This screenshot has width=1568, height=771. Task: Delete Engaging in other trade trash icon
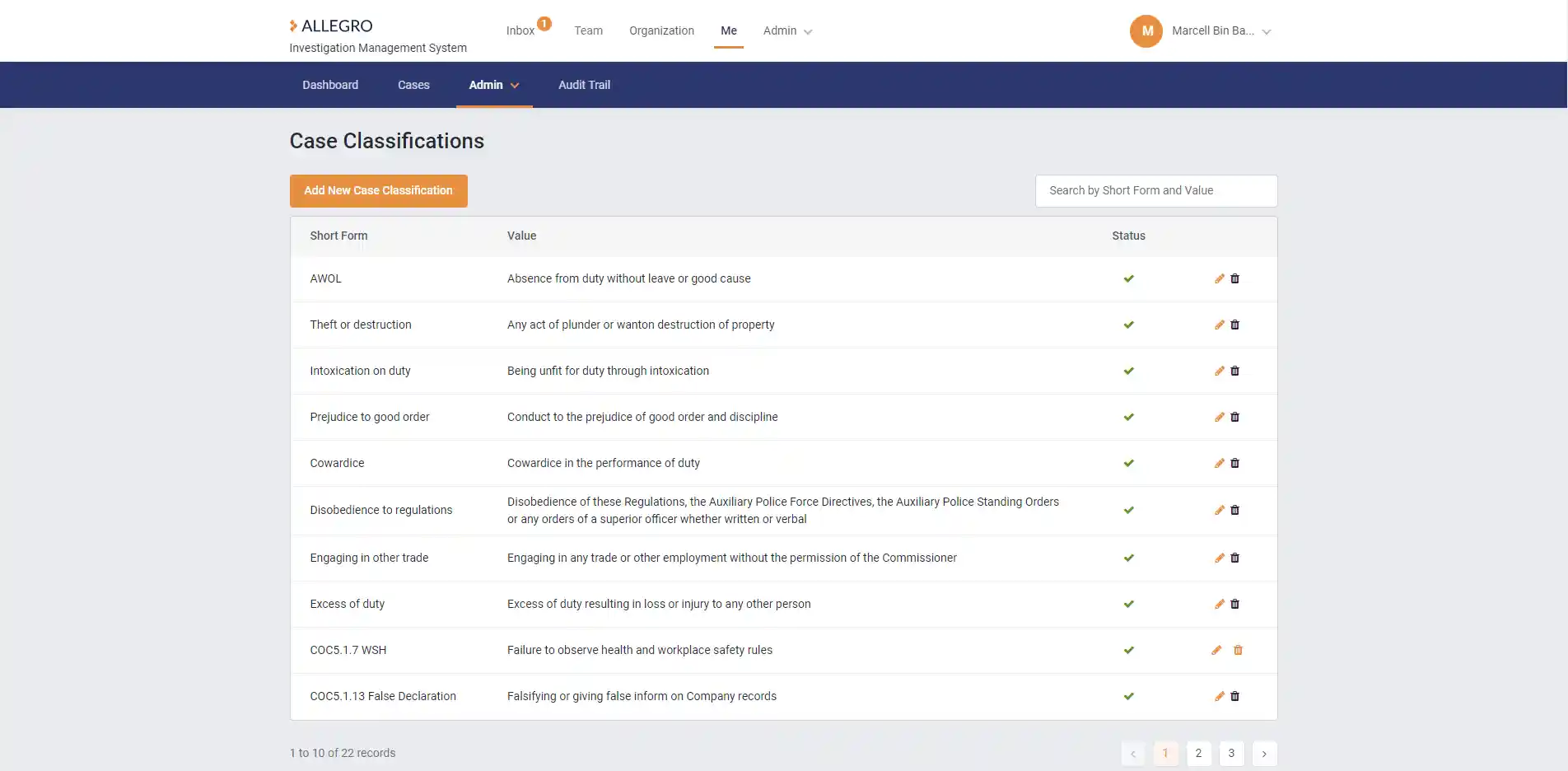click(x=1234, y=558)
